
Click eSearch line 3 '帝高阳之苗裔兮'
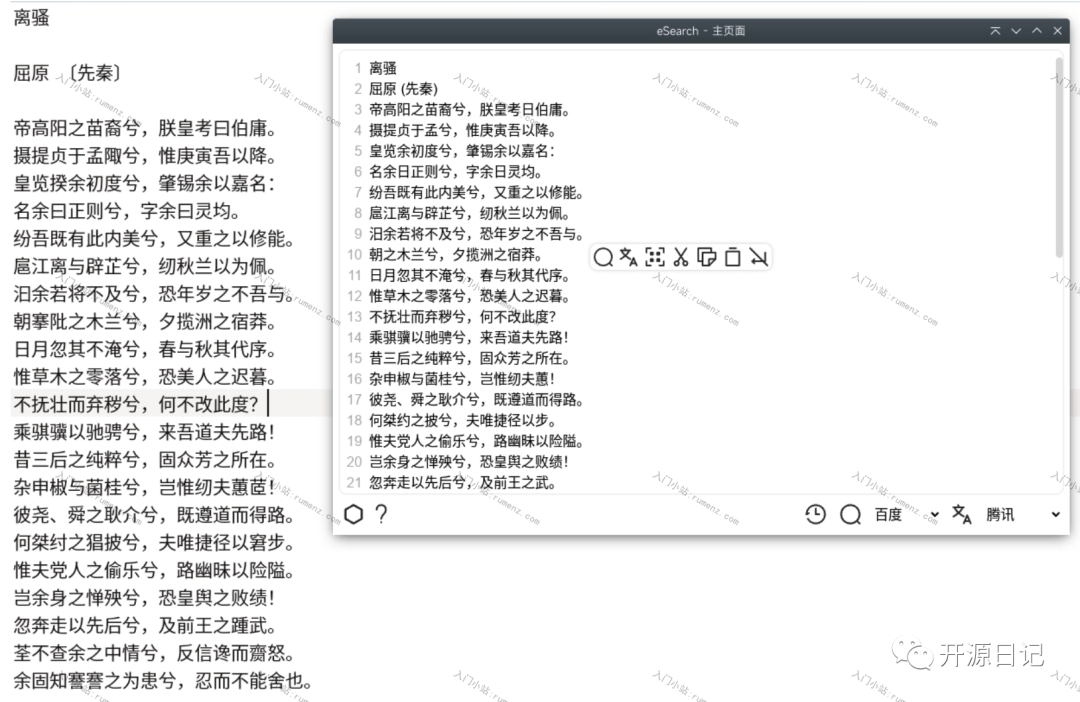pos(417,110)
